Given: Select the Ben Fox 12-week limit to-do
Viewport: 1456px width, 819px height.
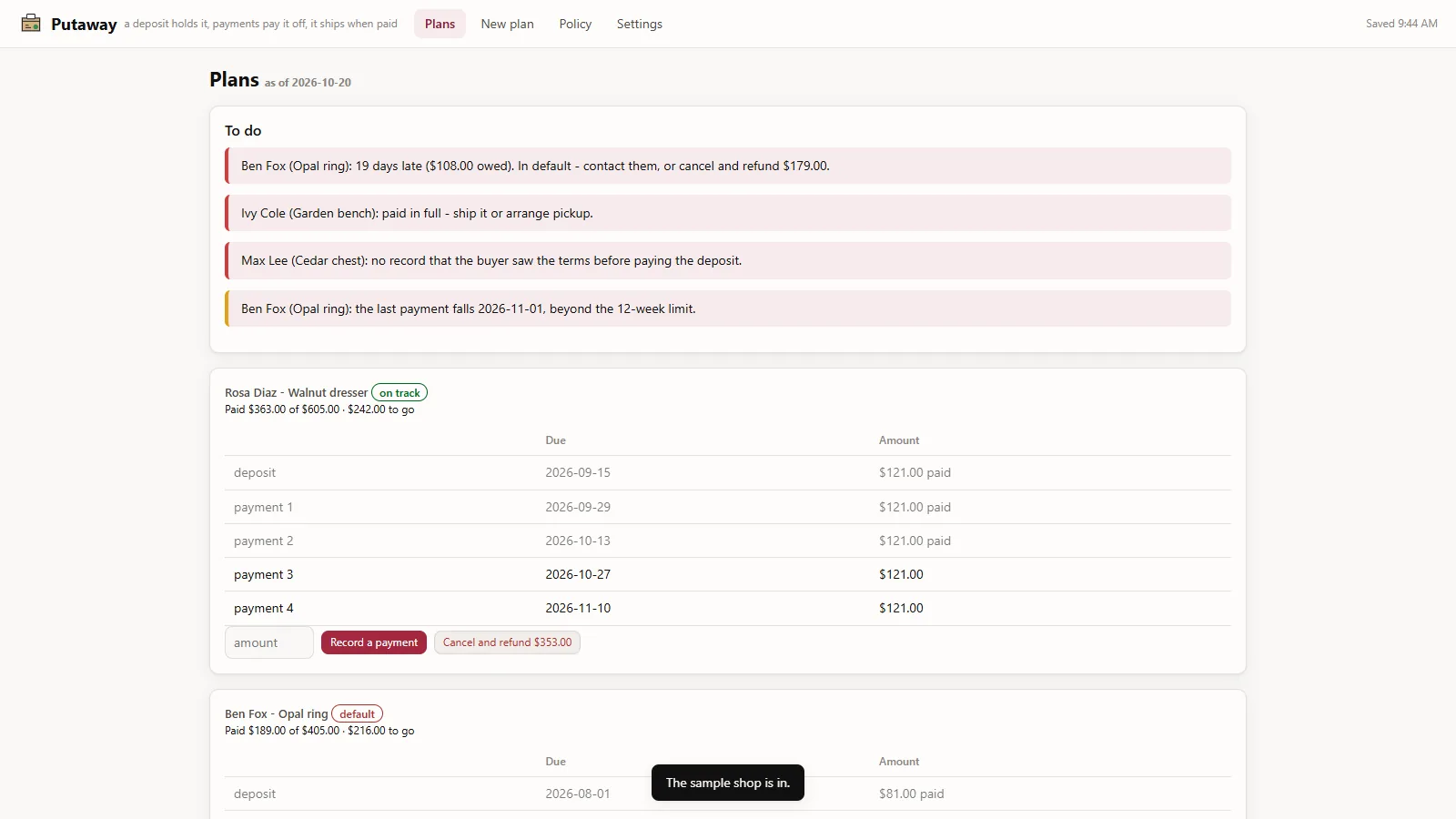Looking at the screenshot, I should pos(728,308).
